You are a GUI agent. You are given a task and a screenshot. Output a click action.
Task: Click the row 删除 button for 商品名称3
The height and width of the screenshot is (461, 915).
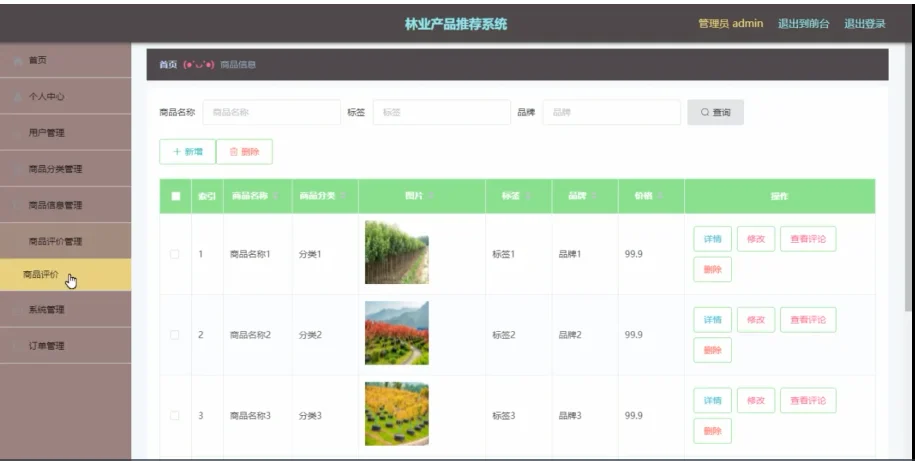click(x=713, y=431)
